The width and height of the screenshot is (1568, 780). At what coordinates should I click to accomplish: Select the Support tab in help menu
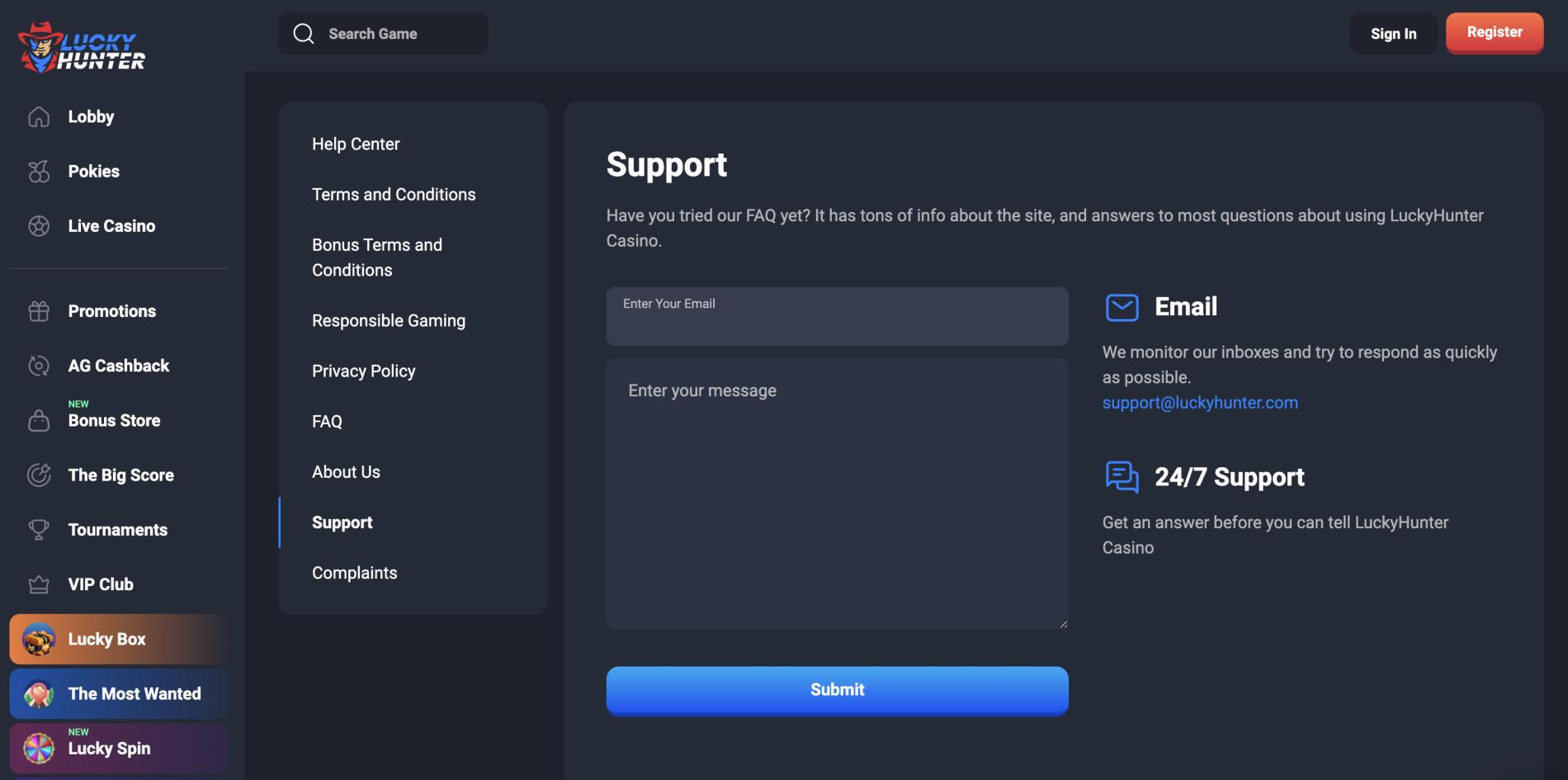point(342,522)
